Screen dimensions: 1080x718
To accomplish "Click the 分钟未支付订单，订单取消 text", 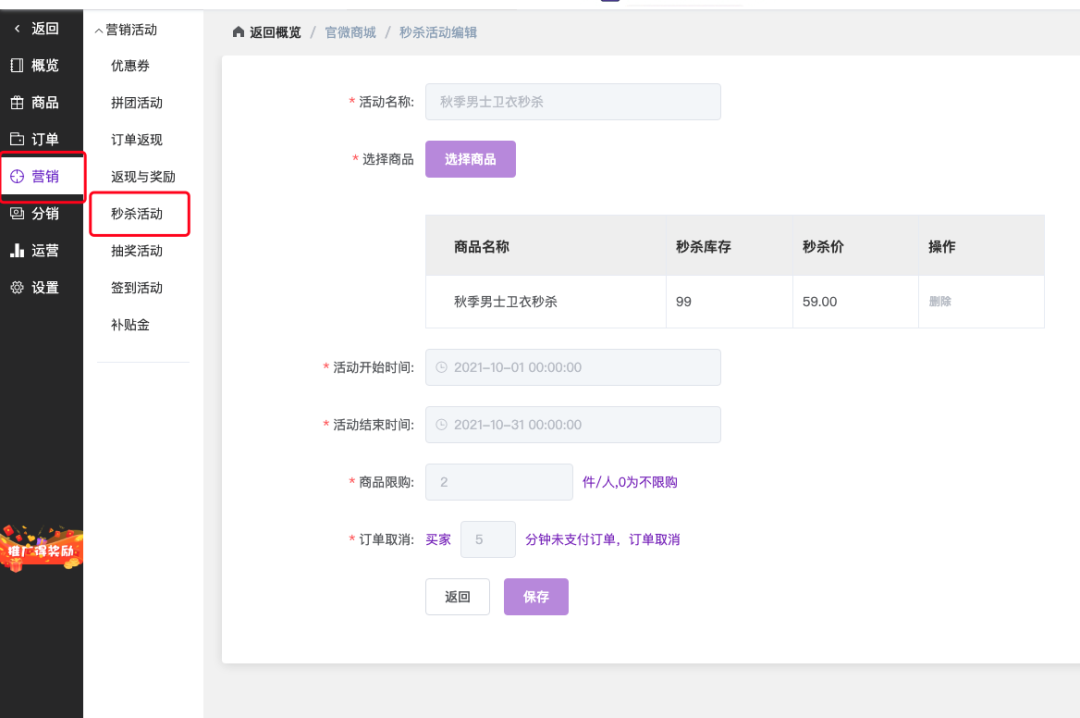I will [603, 540].
